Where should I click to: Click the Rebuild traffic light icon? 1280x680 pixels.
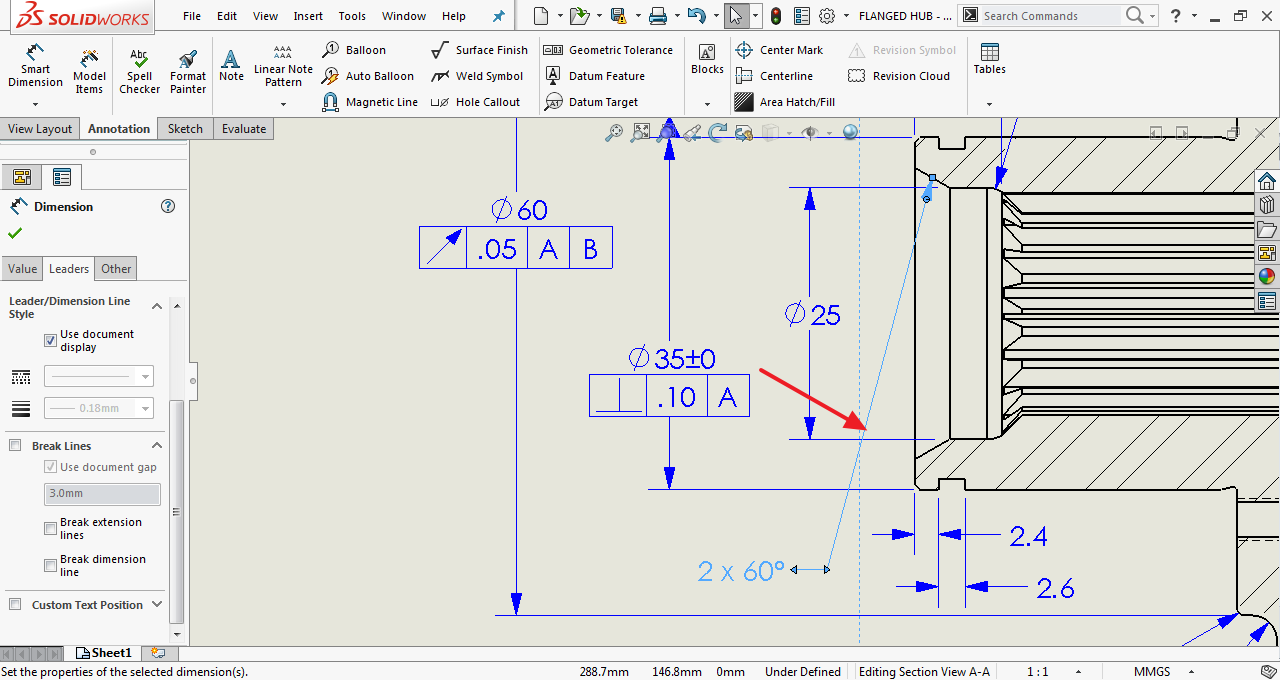pyautogui.click(x=775, y=16)
